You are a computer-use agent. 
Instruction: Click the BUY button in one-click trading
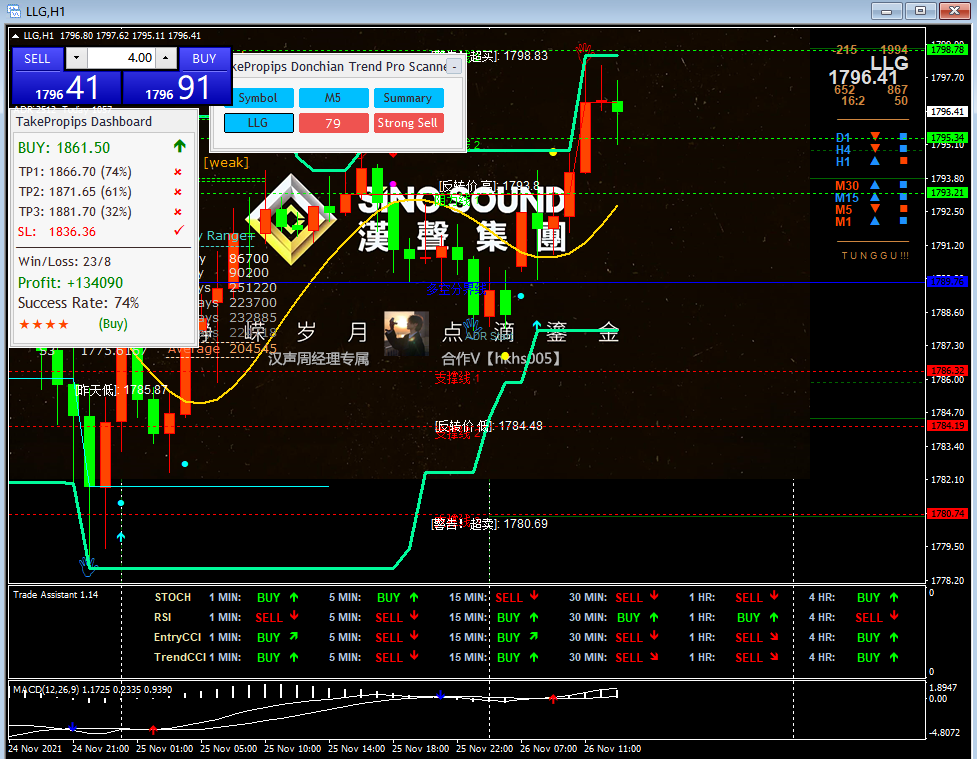(x=204, y=59)
